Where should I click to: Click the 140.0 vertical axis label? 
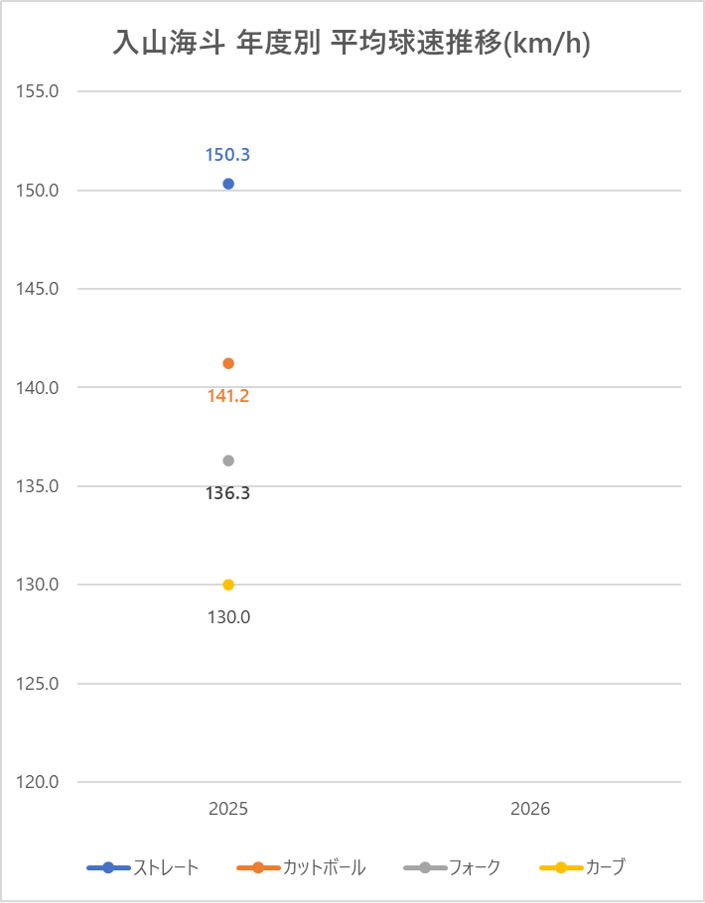coord(40,388)
